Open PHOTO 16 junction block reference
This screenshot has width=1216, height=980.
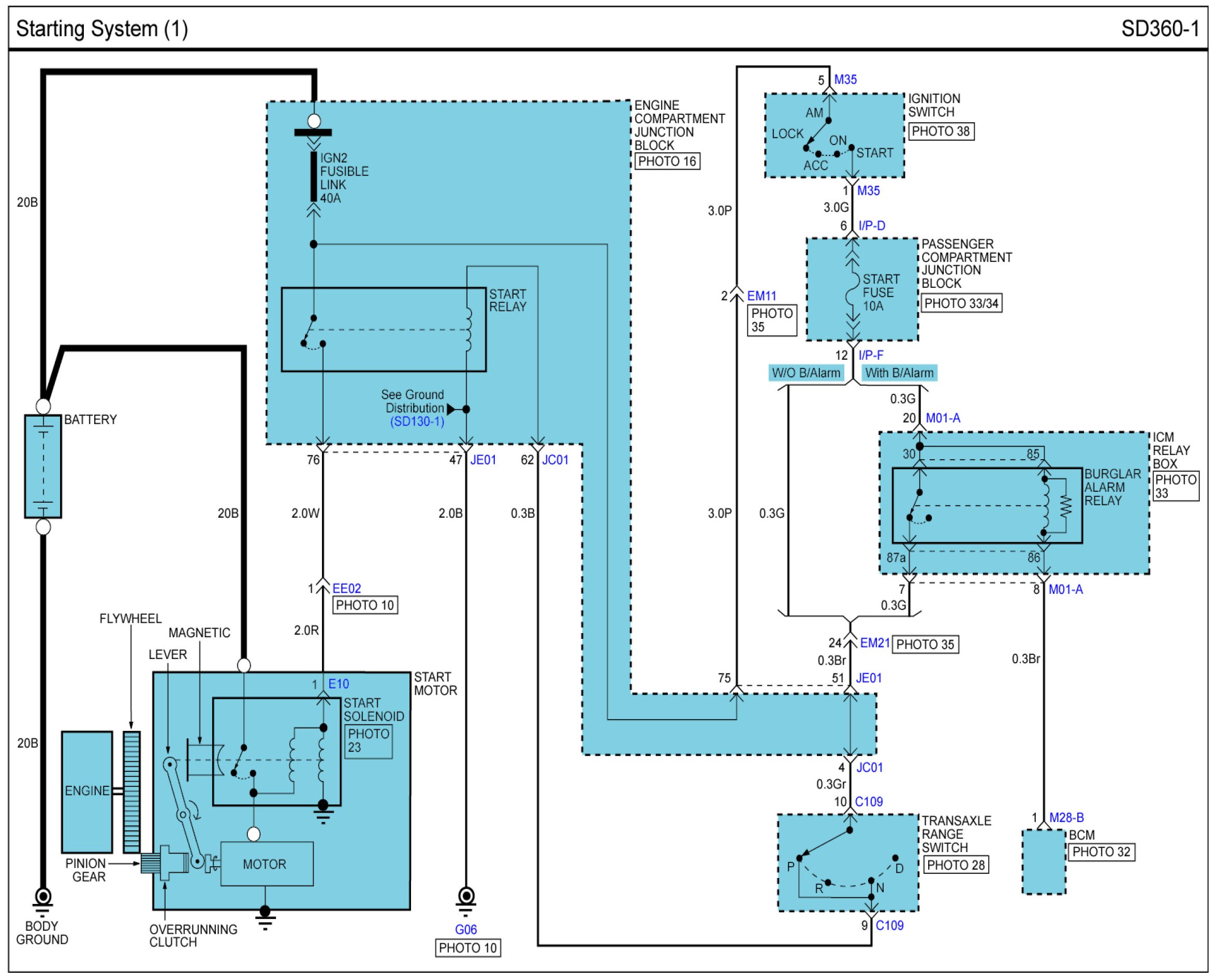click(x=667, y=162)
